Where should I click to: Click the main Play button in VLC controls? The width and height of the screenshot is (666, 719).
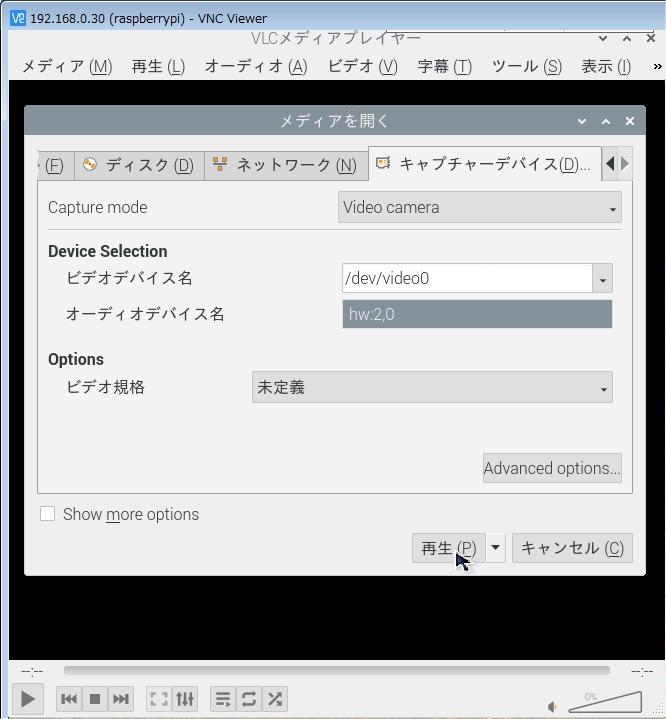pos(28,699)
